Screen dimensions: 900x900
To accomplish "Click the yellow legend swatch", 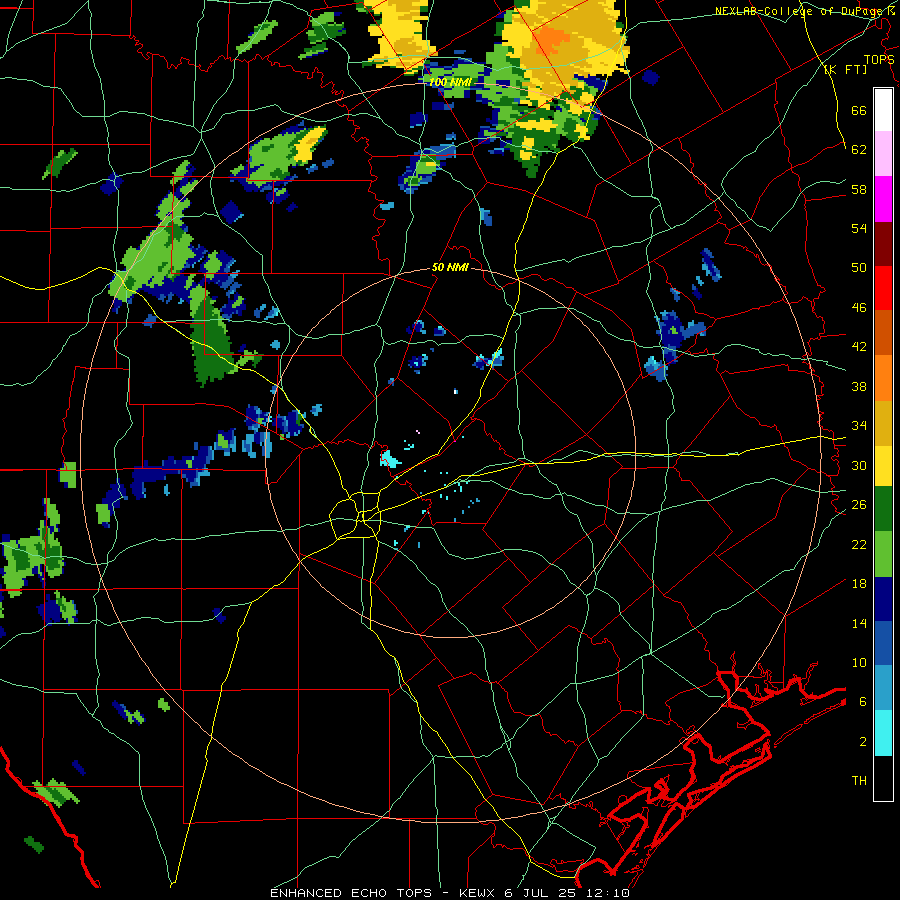I will [x=883, y=466].
